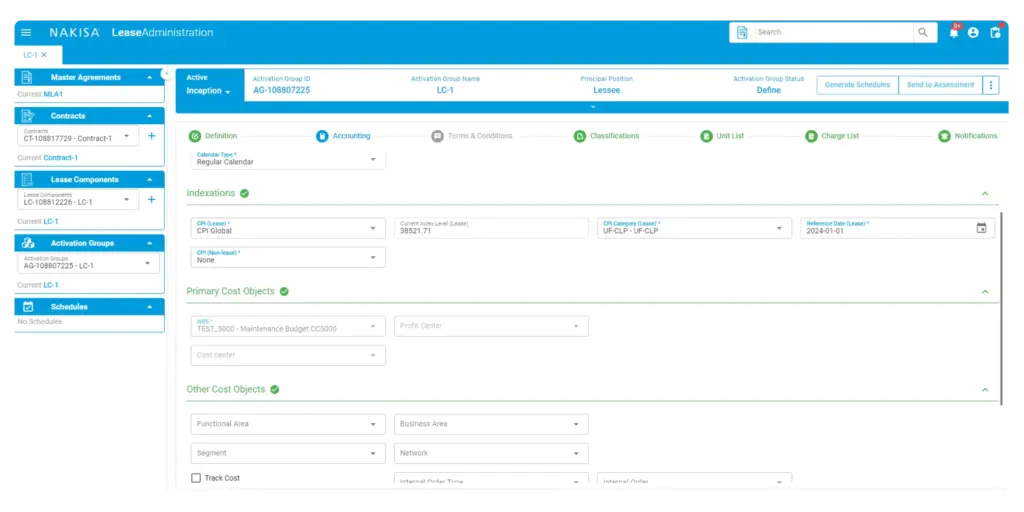Click the notifications bell icon
Viewport: 1024px width, 512px height.
pyautogui.click(x=953, y=32)
